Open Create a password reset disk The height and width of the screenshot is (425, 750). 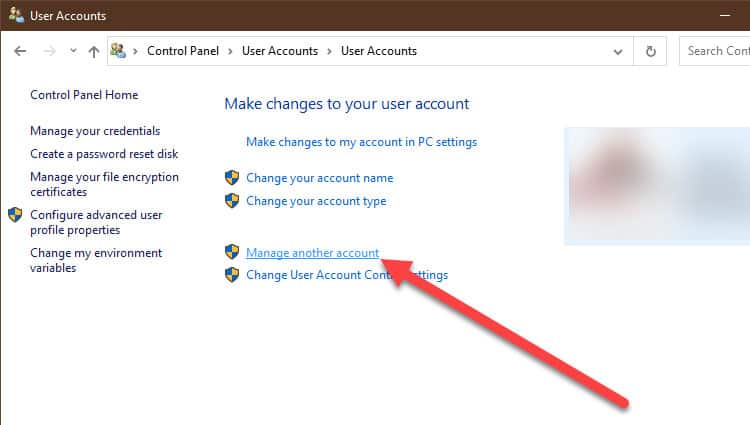click(104, 154)
